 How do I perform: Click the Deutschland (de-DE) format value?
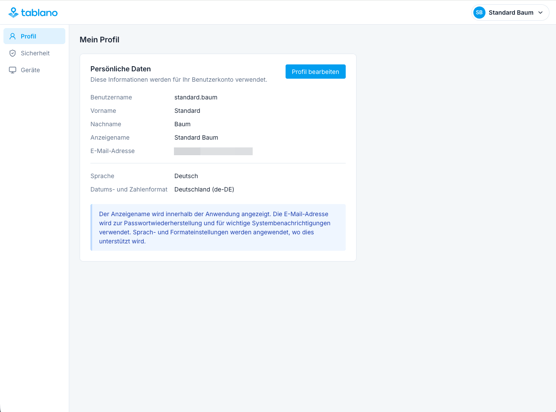pyautogui.click(x=204, y=189)
